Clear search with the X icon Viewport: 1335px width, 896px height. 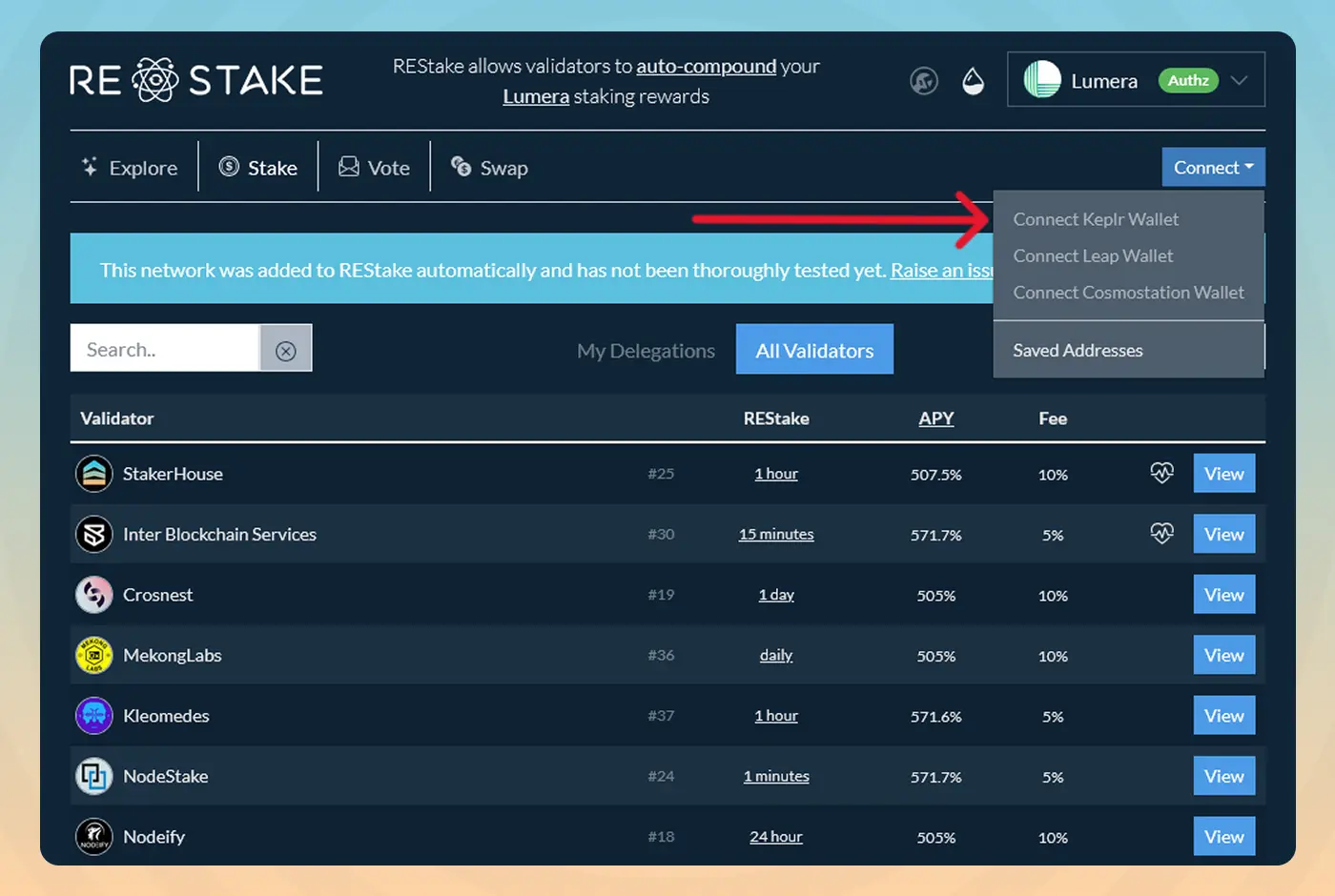click(x=285, y=350)
